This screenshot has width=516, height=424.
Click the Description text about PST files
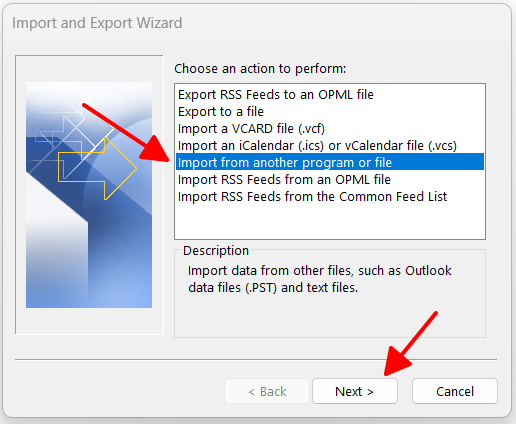coord(319,279)
